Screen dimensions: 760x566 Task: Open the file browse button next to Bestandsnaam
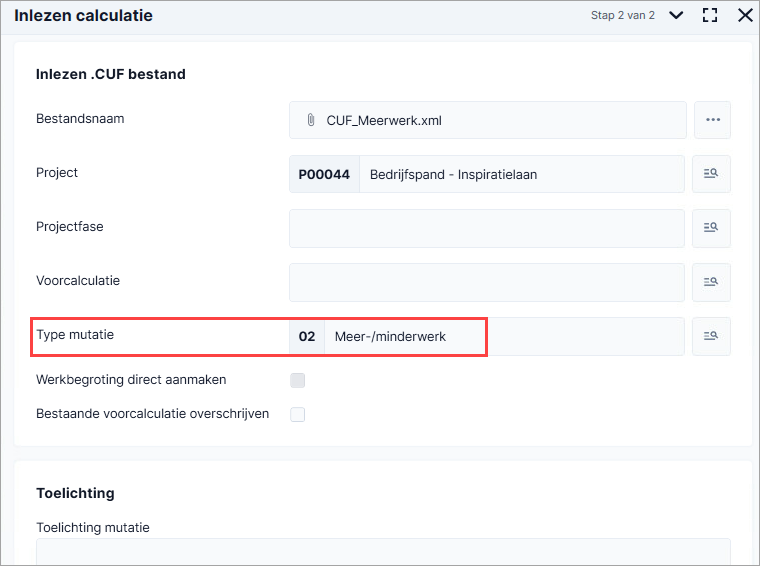pyautogui.click(x=712, y=120)
